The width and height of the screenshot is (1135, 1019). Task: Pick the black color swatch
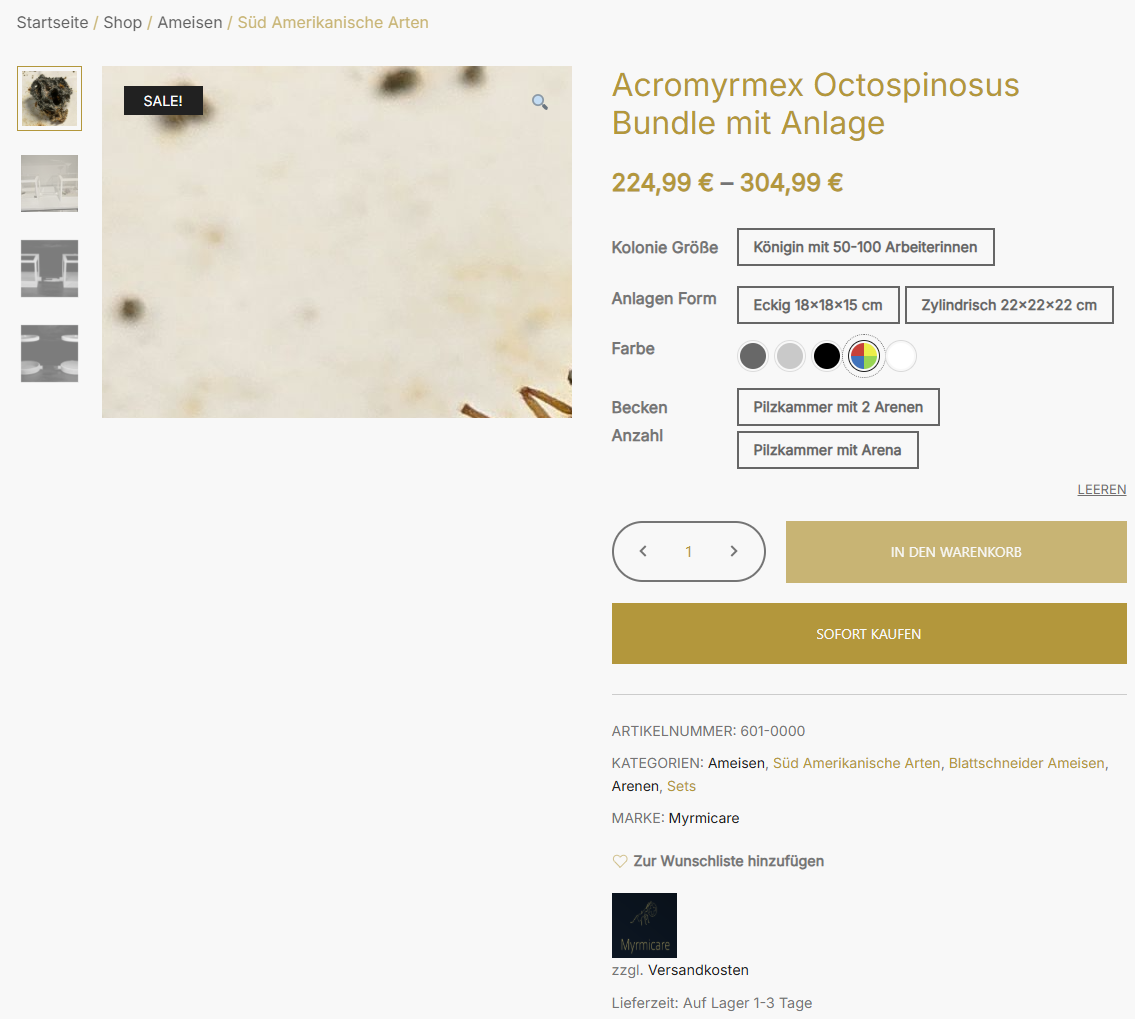(827, 356)
